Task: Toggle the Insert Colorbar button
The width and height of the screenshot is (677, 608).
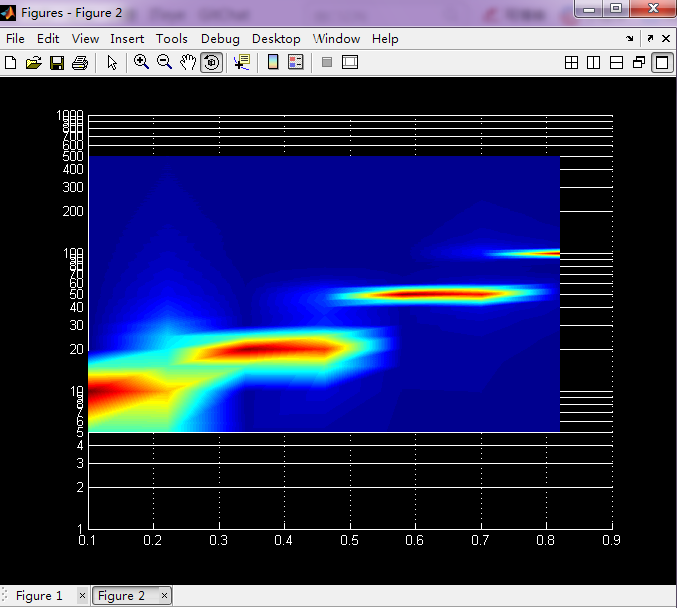Action: (x=272, y=62)
